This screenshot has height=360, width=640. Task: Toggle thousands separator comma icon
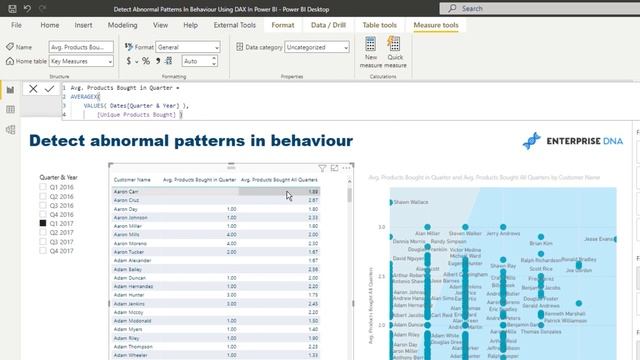[158, 61]
